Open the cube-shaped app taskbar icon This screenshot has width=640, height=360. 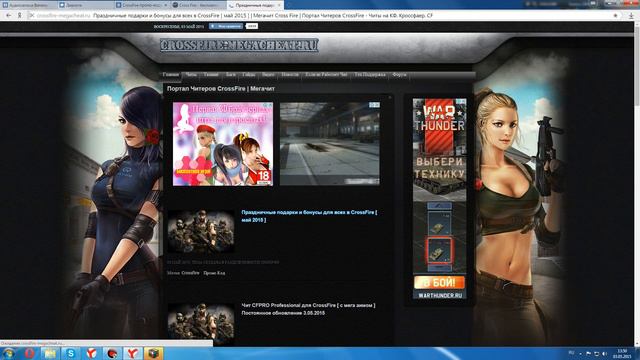153,353
